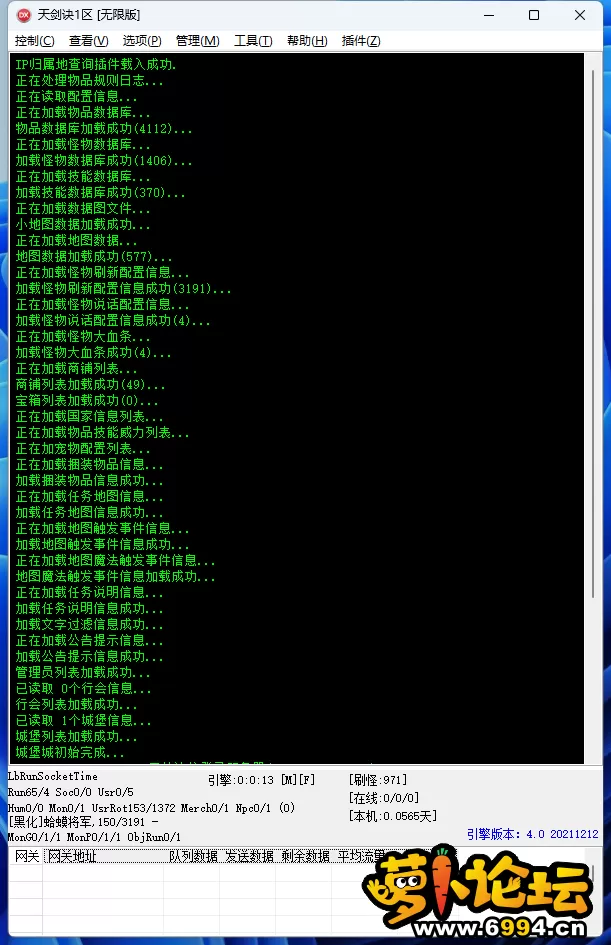This screenshot has width=611, height=945.
Task: Open the 控制(C) menu
Action: coord(34,41)
